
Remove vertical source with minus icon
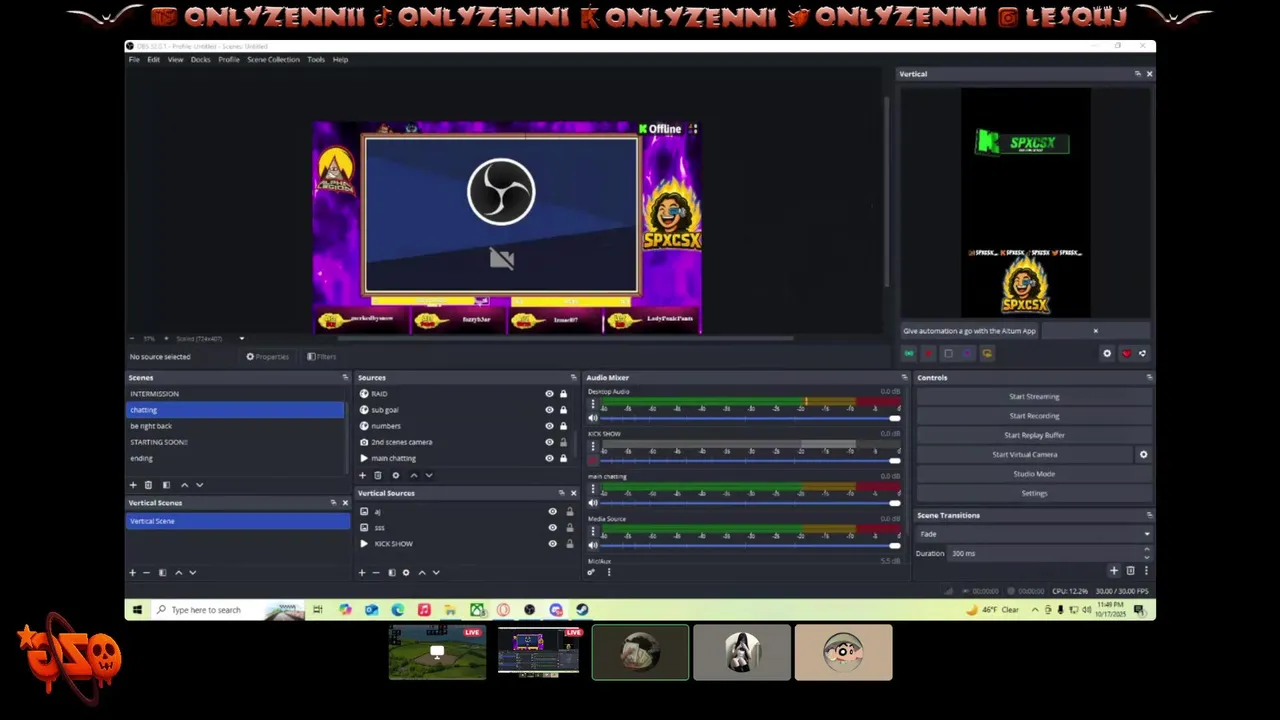pos(376,573)
